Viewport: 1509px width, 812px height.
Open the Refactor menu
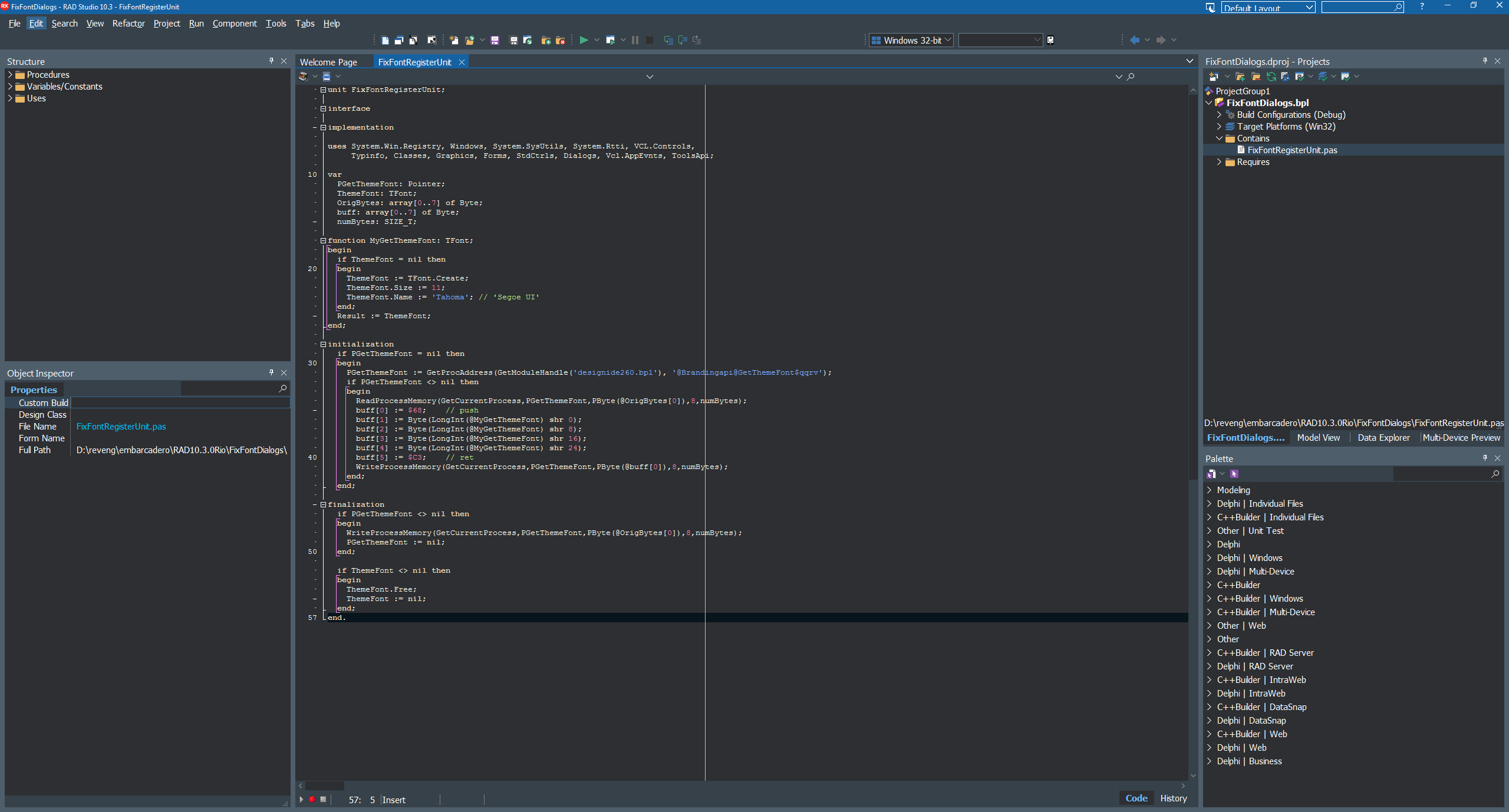129,24
